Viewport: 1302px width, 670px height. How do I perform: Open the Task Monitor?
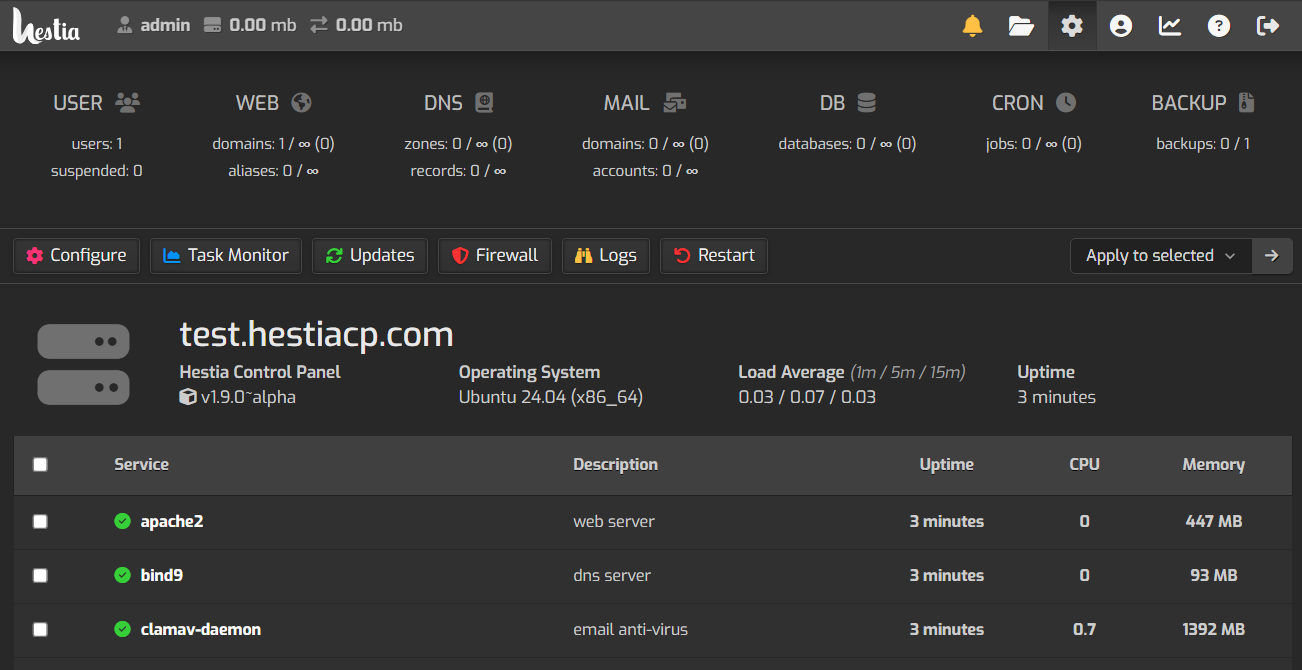(226, 255)
